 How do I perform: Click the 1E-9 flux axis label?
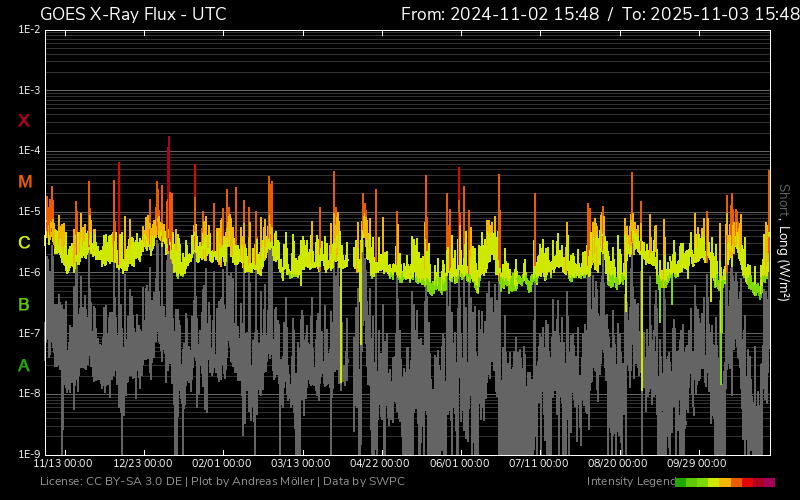click(29, 454)
